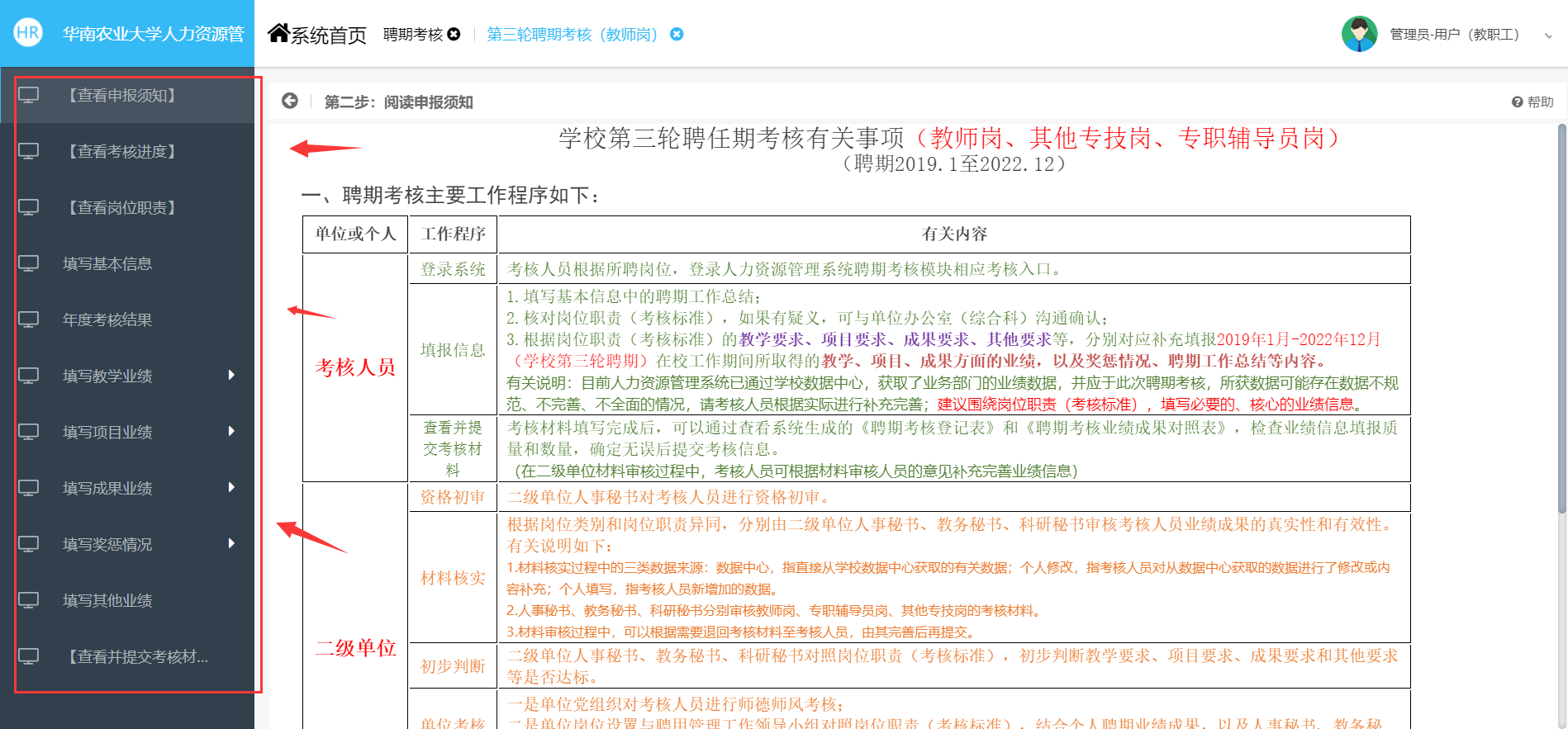Open 【查看并提交考核材料】 sidebar item
This screenshot has width=1568, height=729.
click(x=127, y=657)
